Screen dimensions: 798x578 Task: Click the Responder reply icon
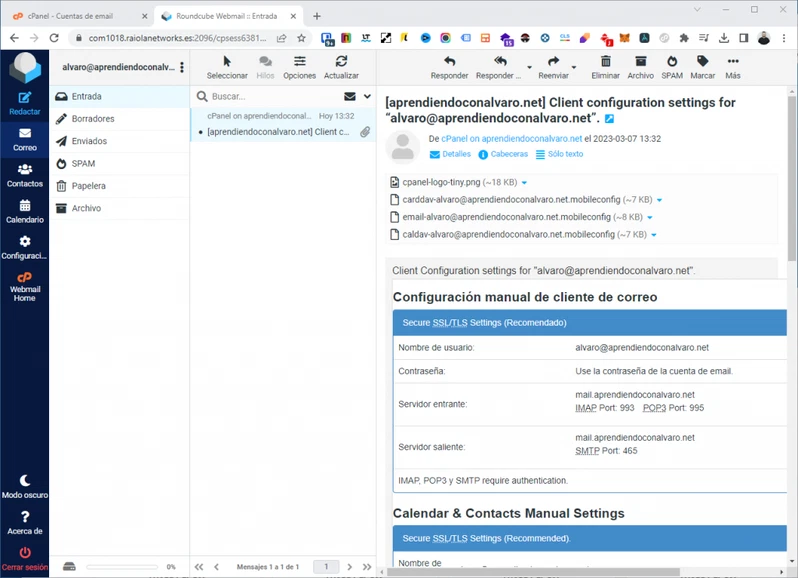449,62
